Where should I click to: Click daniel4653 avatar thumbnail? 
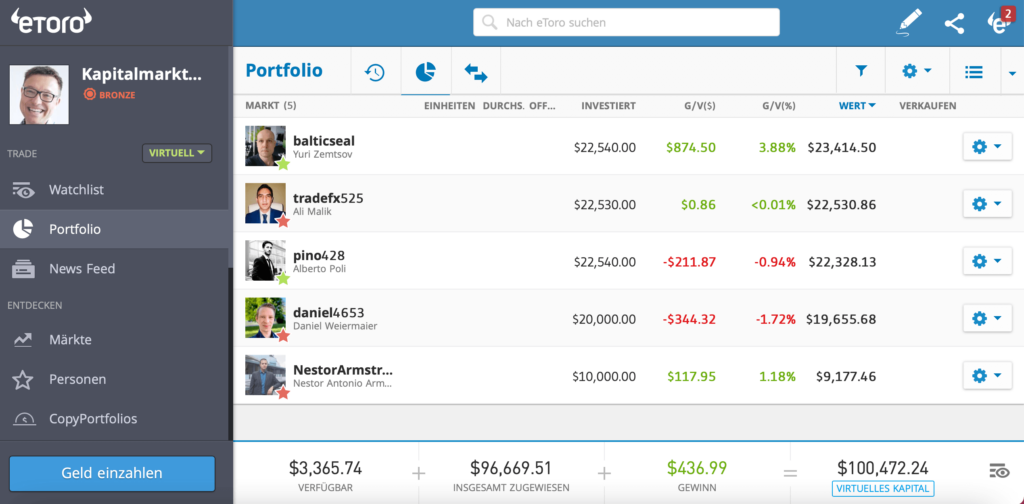click(x=265, y=318)
